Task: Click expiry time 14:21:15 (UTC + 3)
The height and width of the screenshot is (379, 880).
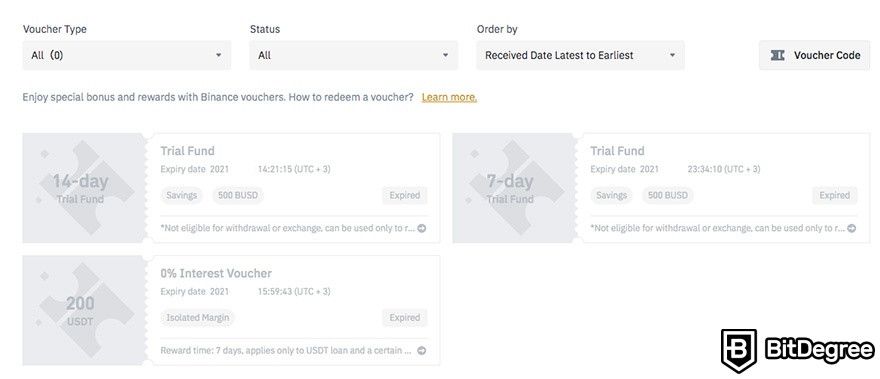Action: pyautogui.click(x=294, y=169)
